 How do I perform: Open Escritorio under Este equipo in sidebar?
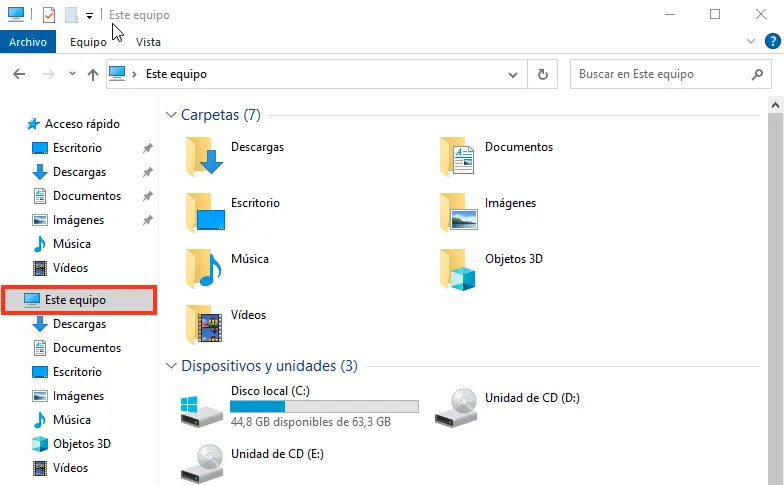point(67,372)
